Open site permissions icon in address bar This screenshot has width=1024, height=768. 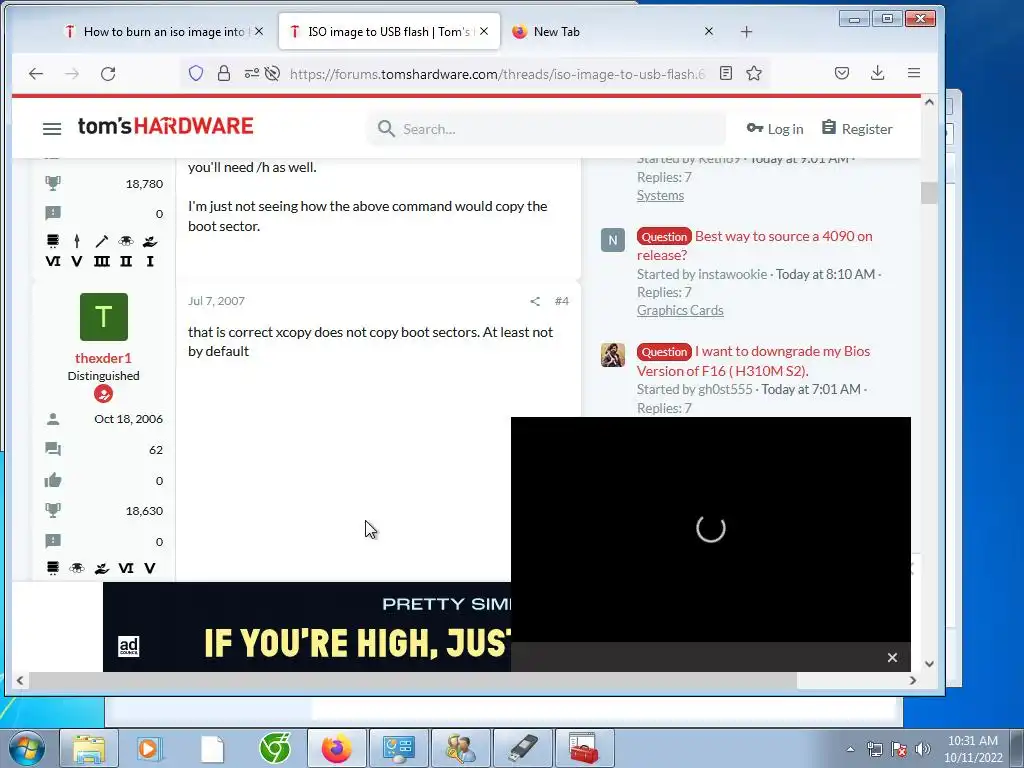coord(251,74)
